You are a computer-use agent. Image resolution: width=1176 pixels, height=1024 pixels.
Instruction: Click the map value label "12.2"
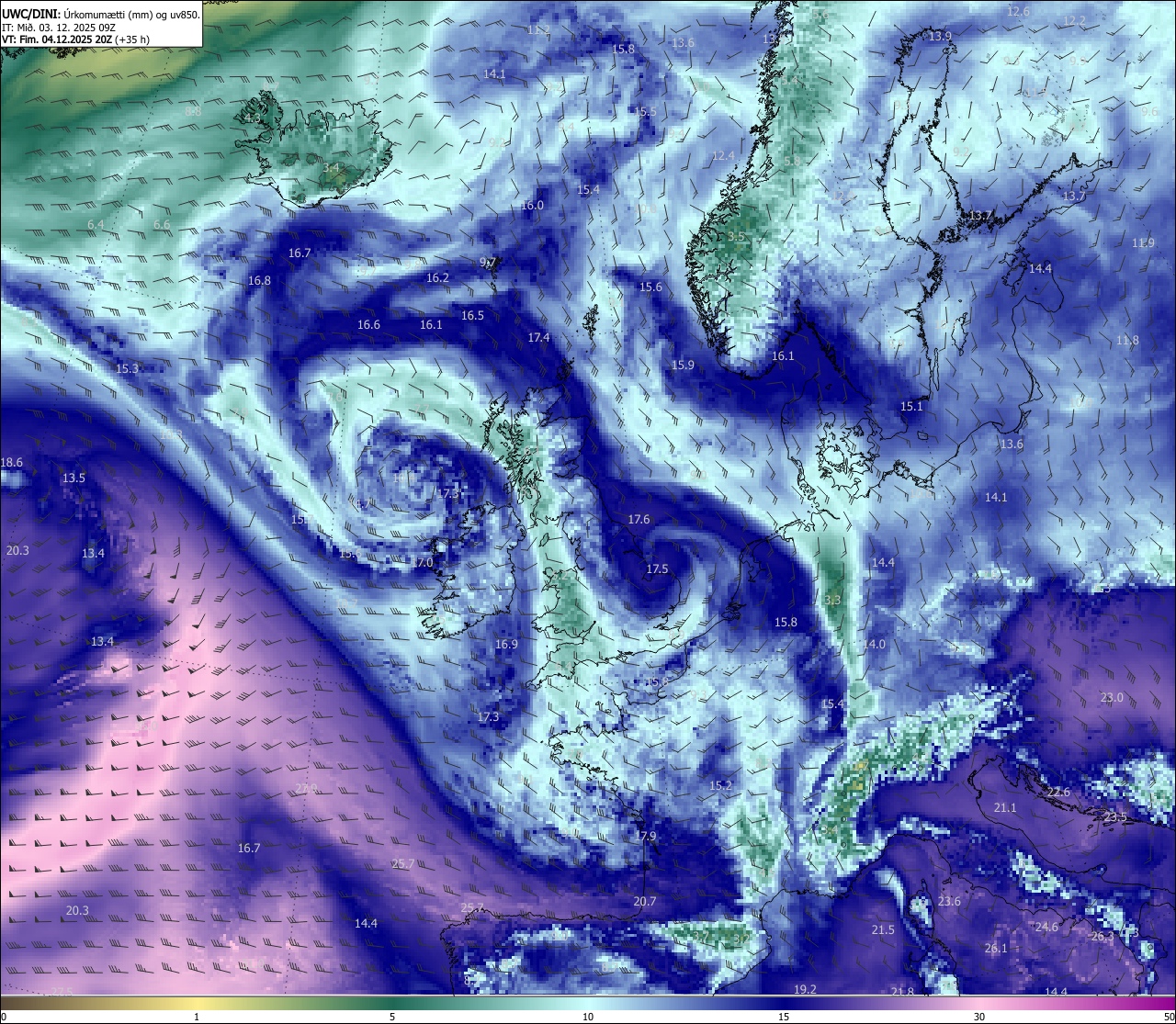[1074, 21]
